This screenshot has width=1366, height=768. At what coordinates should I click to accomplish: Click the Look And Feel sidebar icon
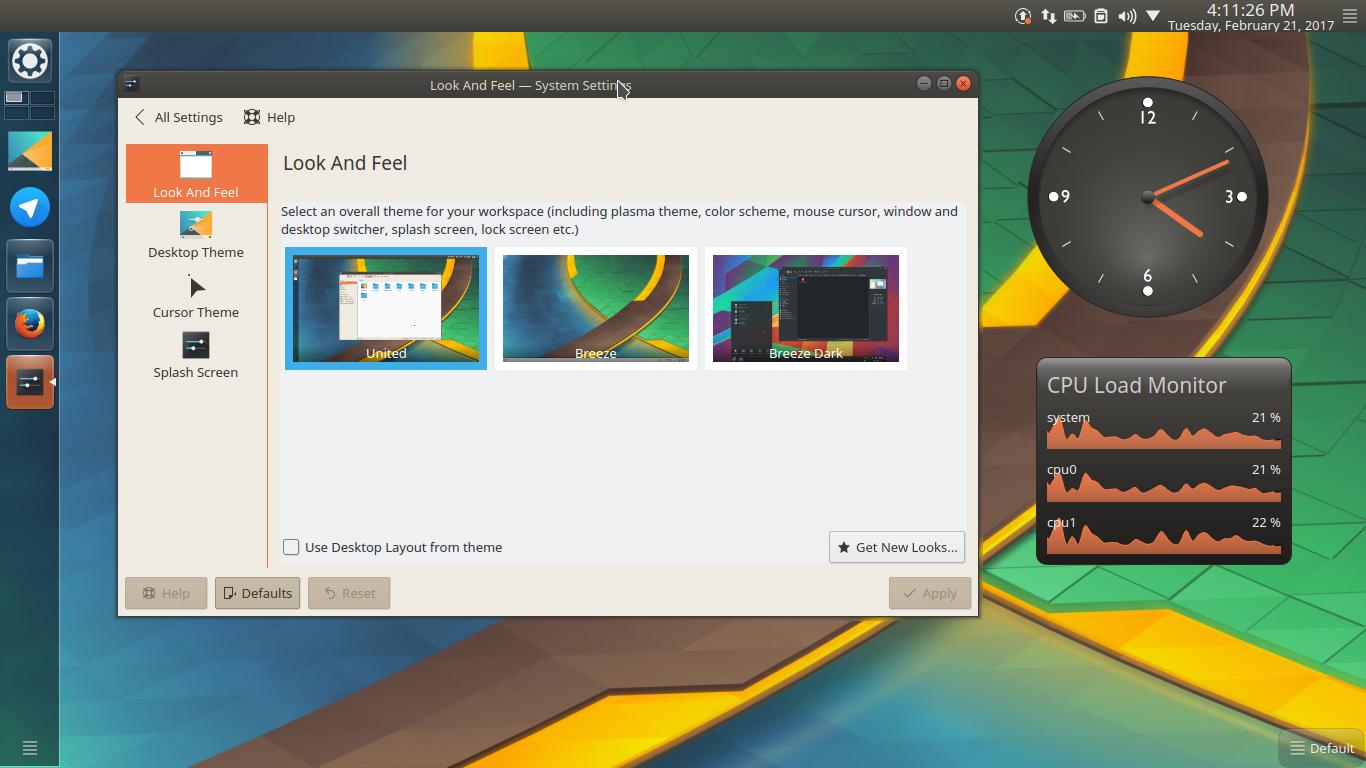[196, 163]
